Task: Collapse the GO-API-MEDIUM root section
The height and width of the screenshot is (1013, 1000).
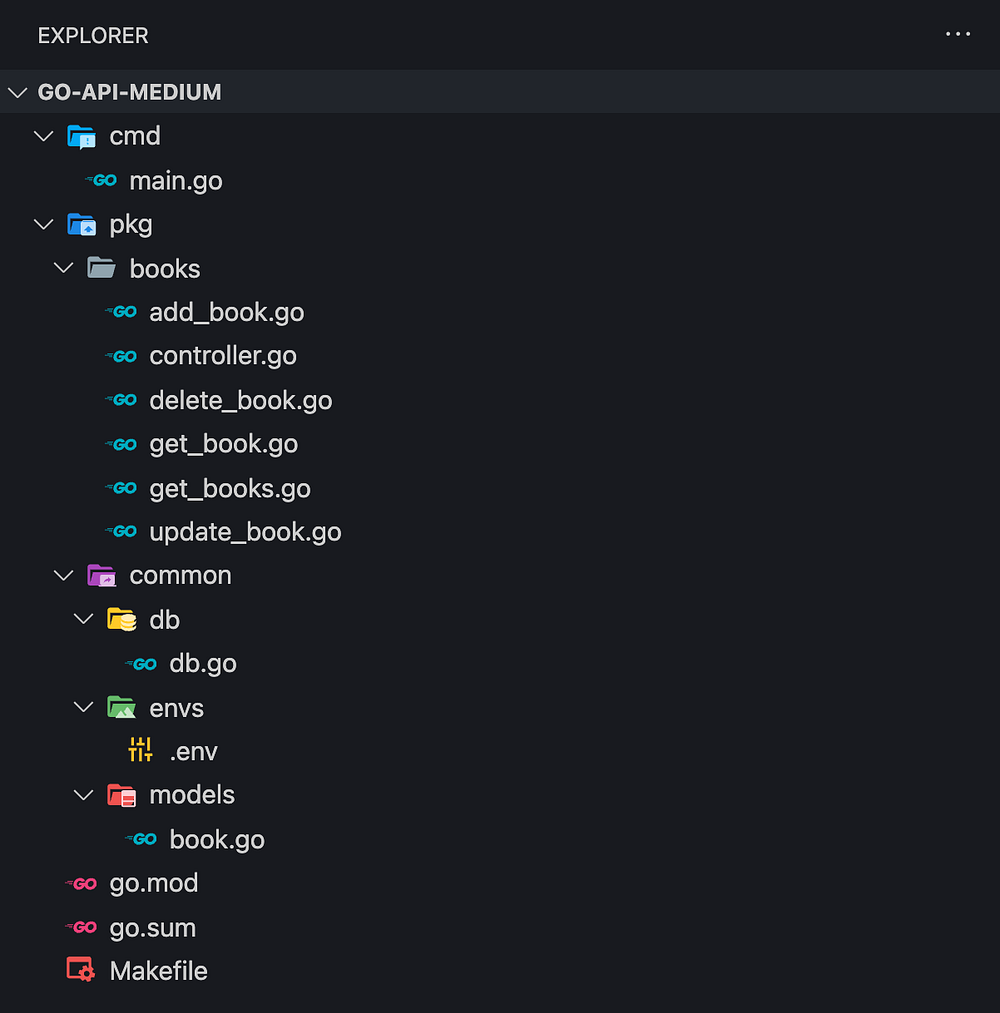Action: tap(17, 92)
